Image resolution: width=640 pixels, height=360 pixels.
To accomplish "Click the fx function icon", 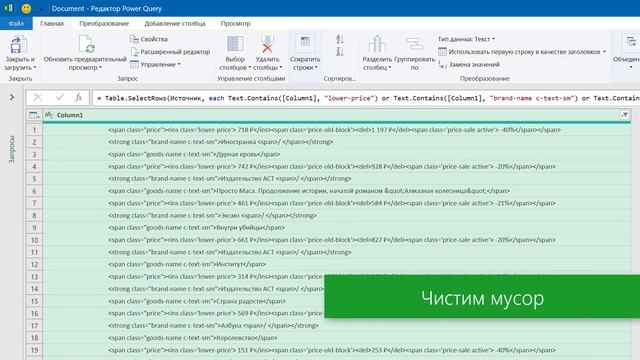I will point(78,97).
